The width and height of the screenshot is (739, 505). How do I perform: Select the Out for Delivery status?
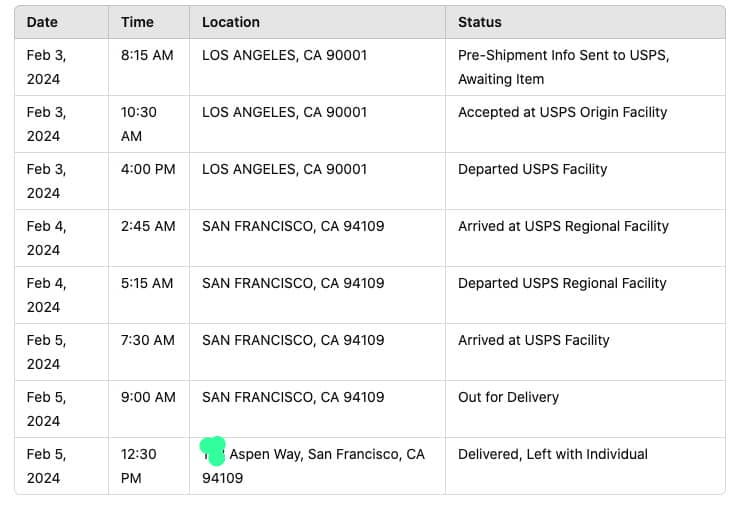click(x=508, y=397)
